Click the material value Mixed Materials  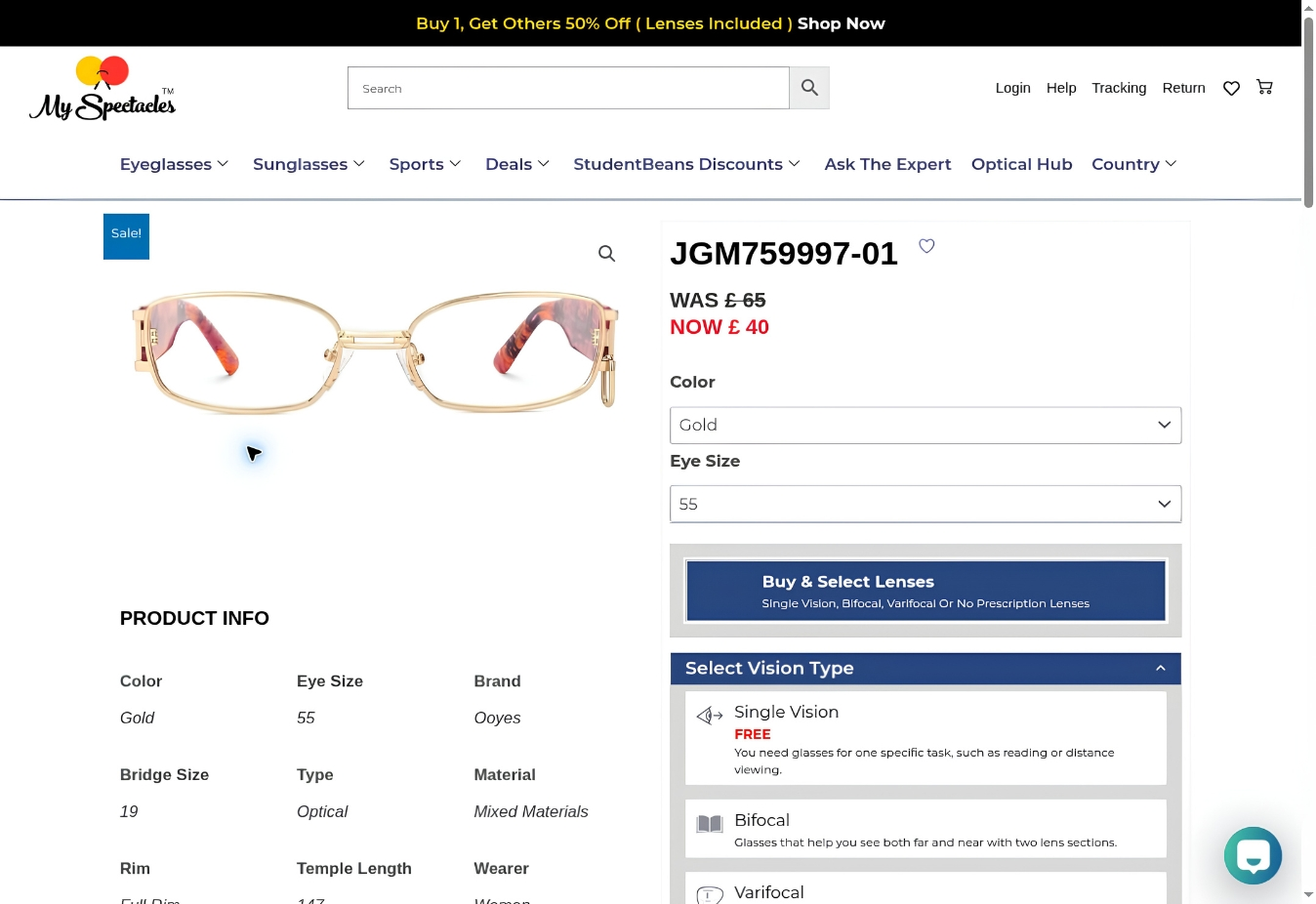[531, 811]
